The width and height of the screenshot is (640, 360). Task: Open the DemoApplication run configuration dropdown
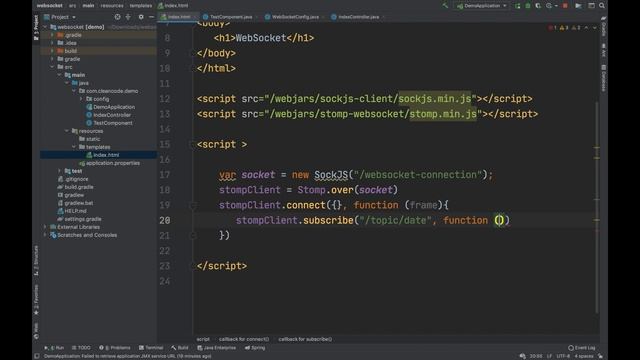(x=482, y=6)
